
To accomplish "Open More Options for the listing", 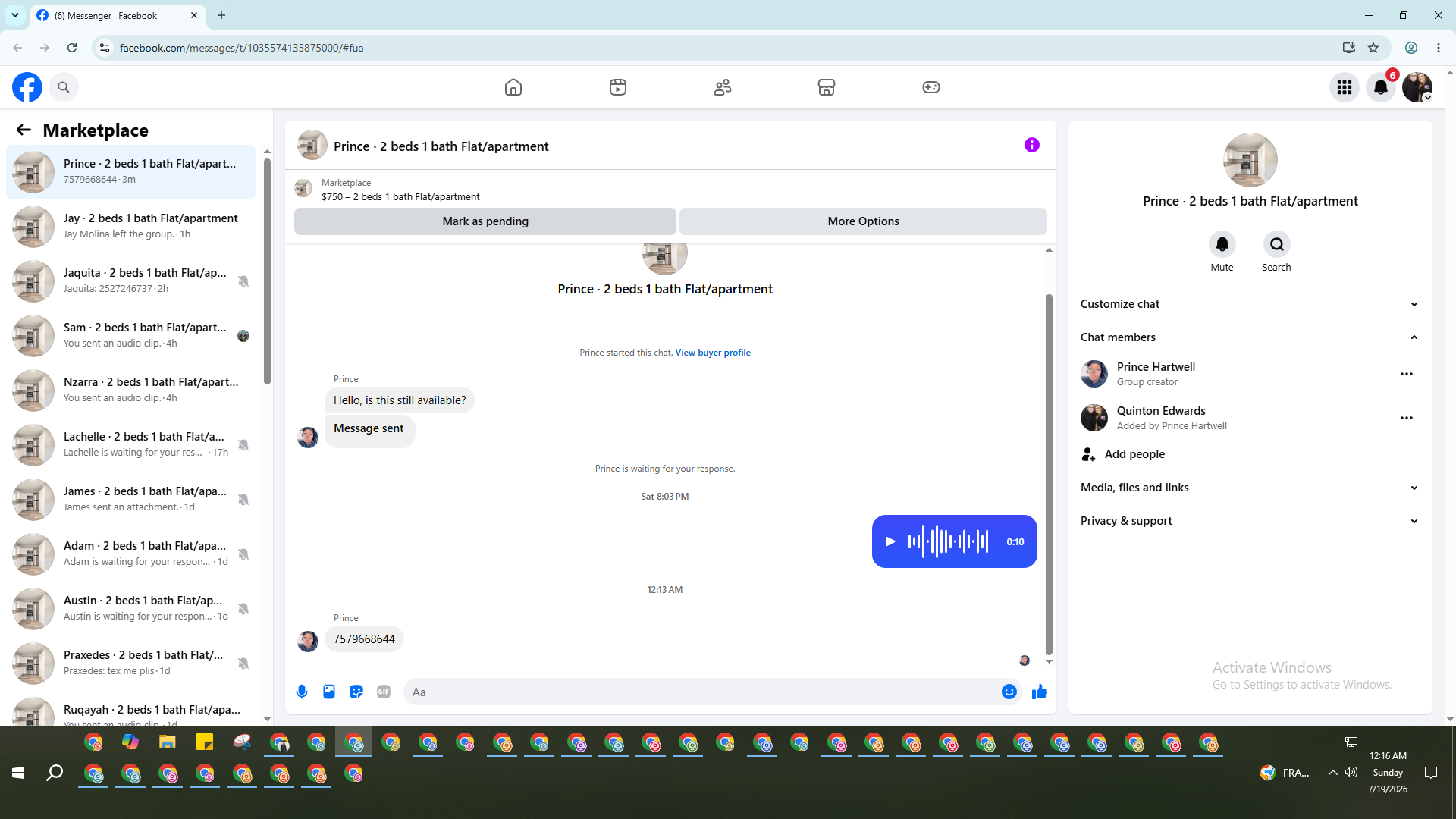I will (863, 221).
